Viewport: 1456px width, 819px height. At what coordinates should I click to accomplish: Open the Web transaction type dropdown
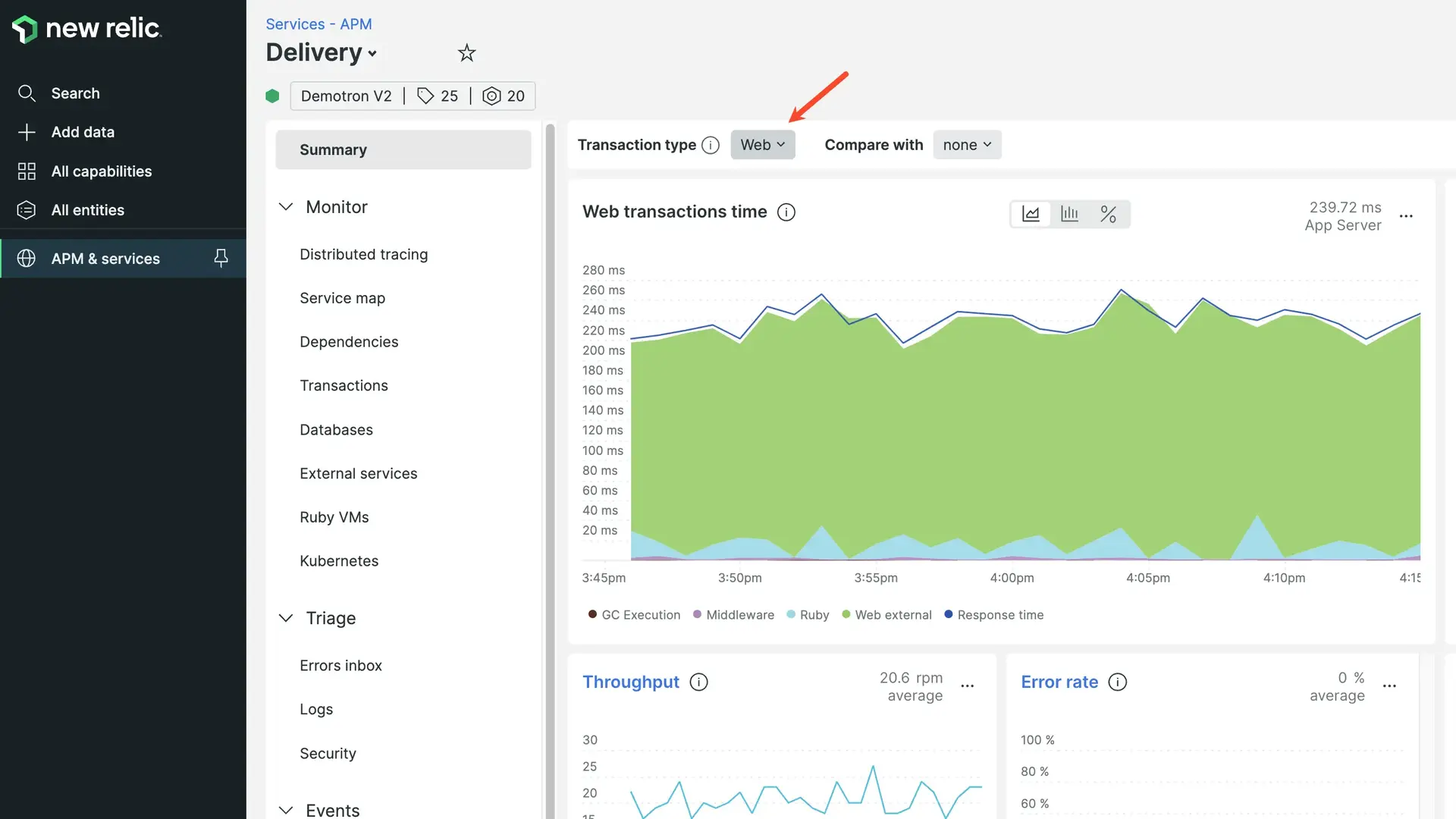[x=762, y=145]
